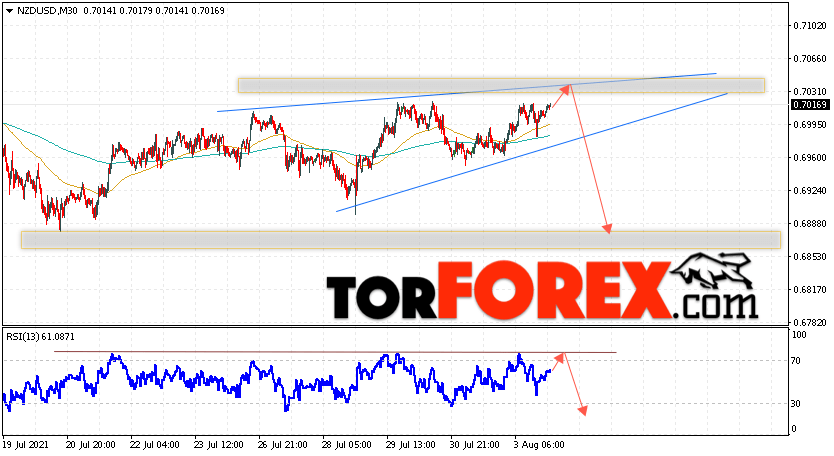The width and height of the screenshot is (834, 456).
Task: Click the 19 Jul 2021 date label
Action: pos(26,444)
